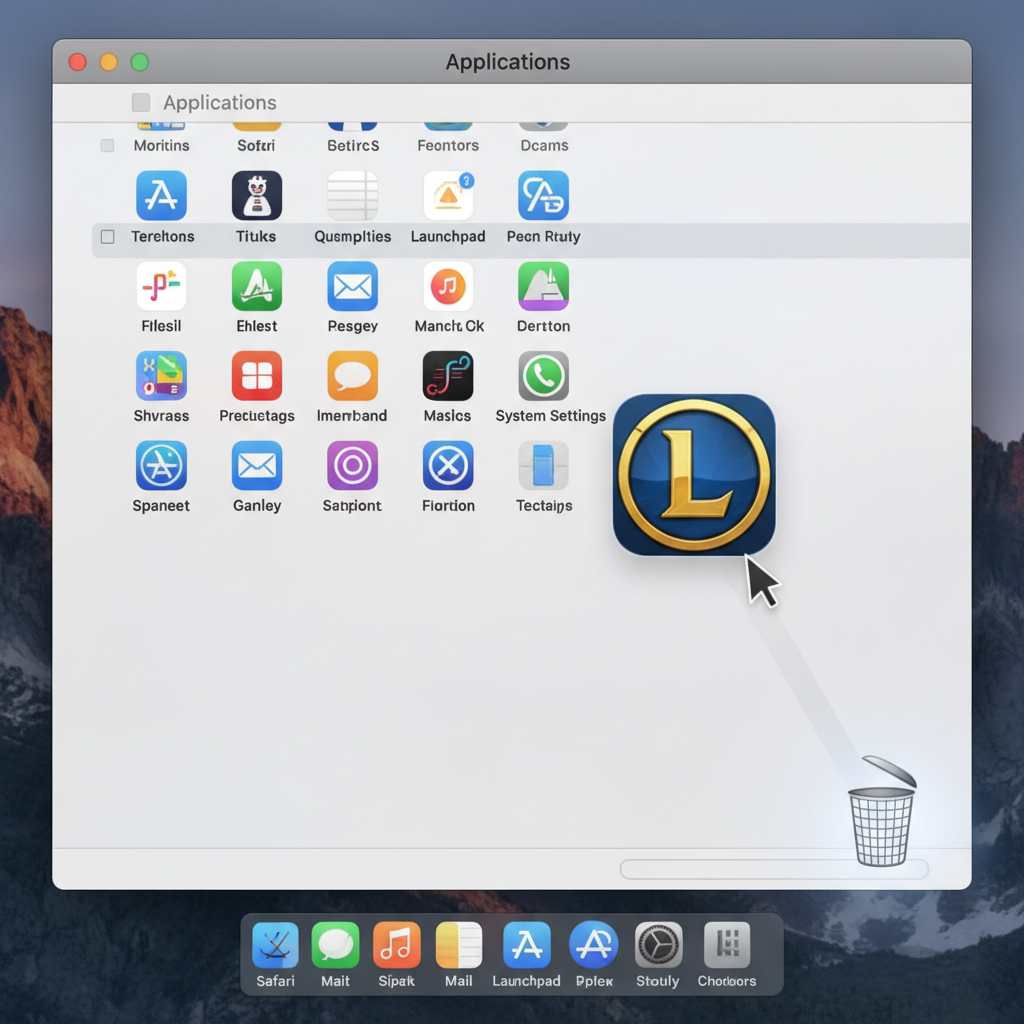1024x1024 pixels.
Task: Open Stouly settings from the Dock
Action: point(657,945)
